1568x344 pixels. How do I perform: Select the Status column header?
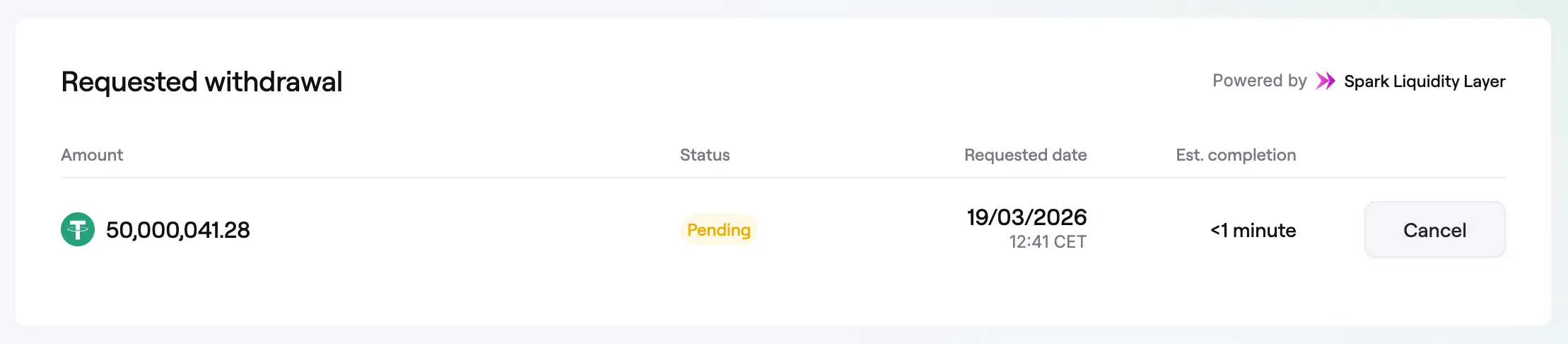coord(704,155)
